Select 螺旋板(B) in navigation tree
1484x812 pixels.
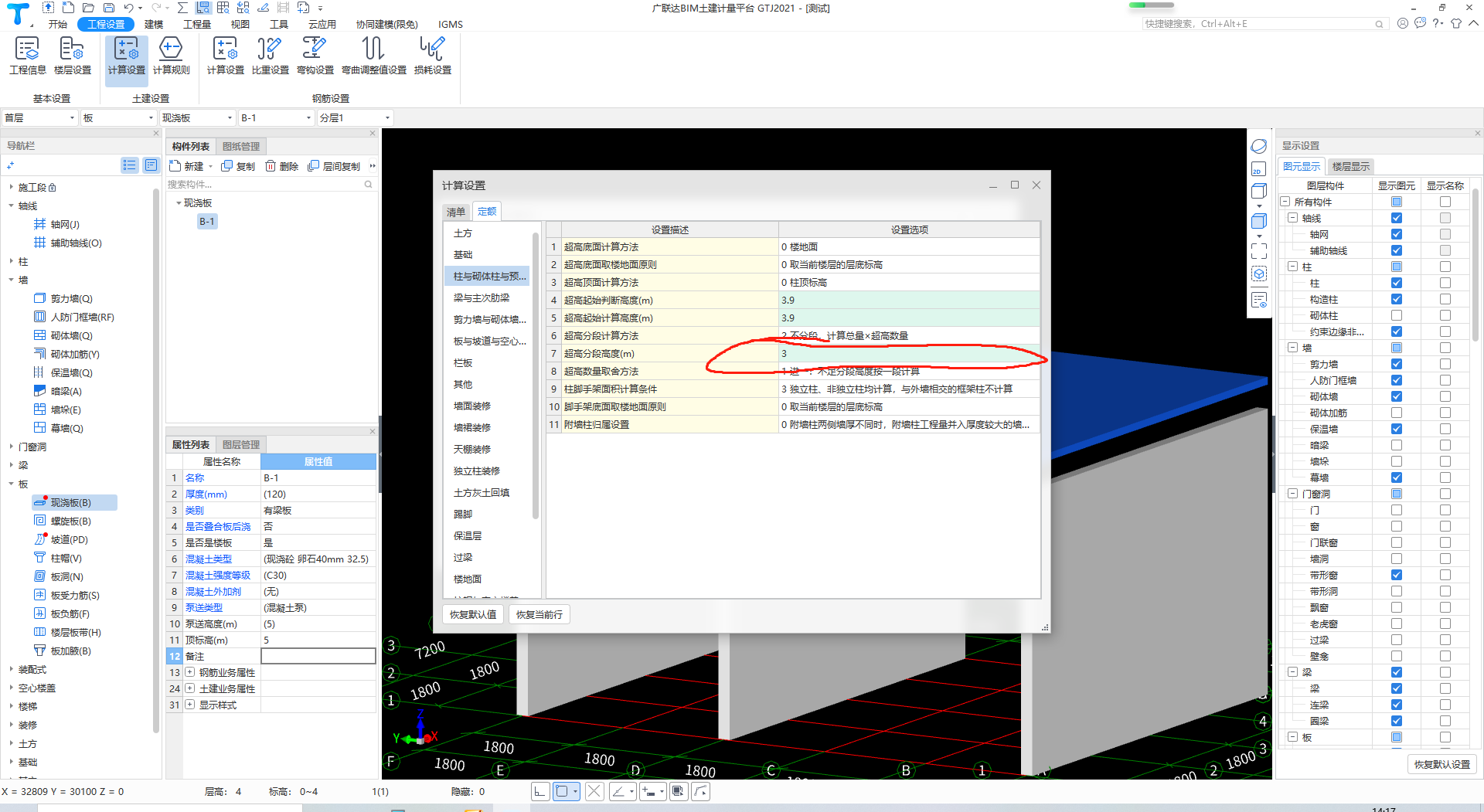(x=70, y=521)
